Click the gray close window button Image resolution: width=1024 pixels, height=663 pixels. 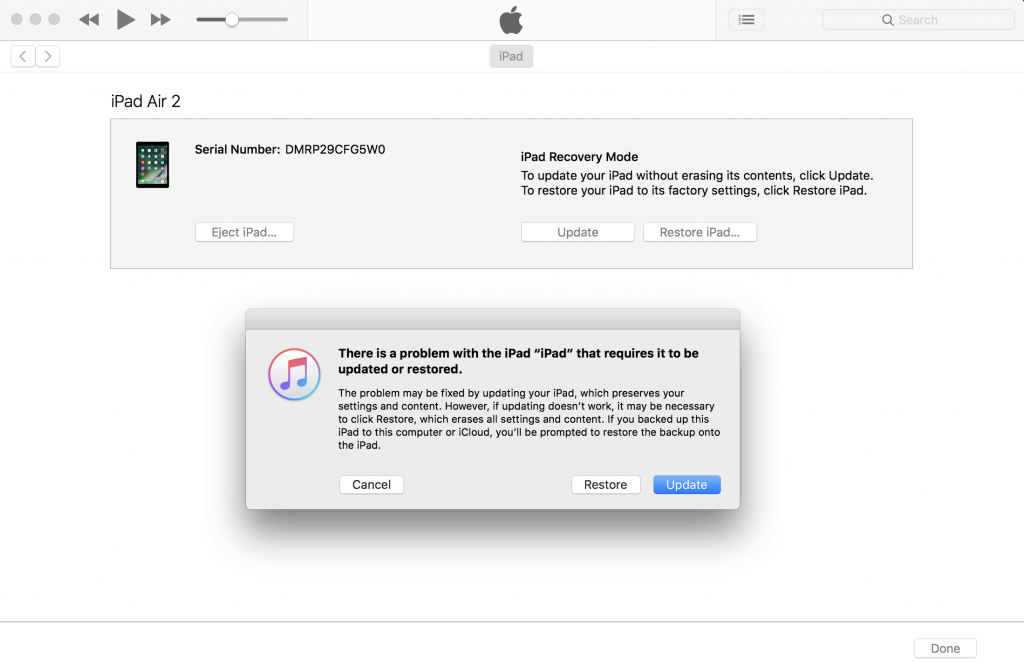tap(17, 19)
